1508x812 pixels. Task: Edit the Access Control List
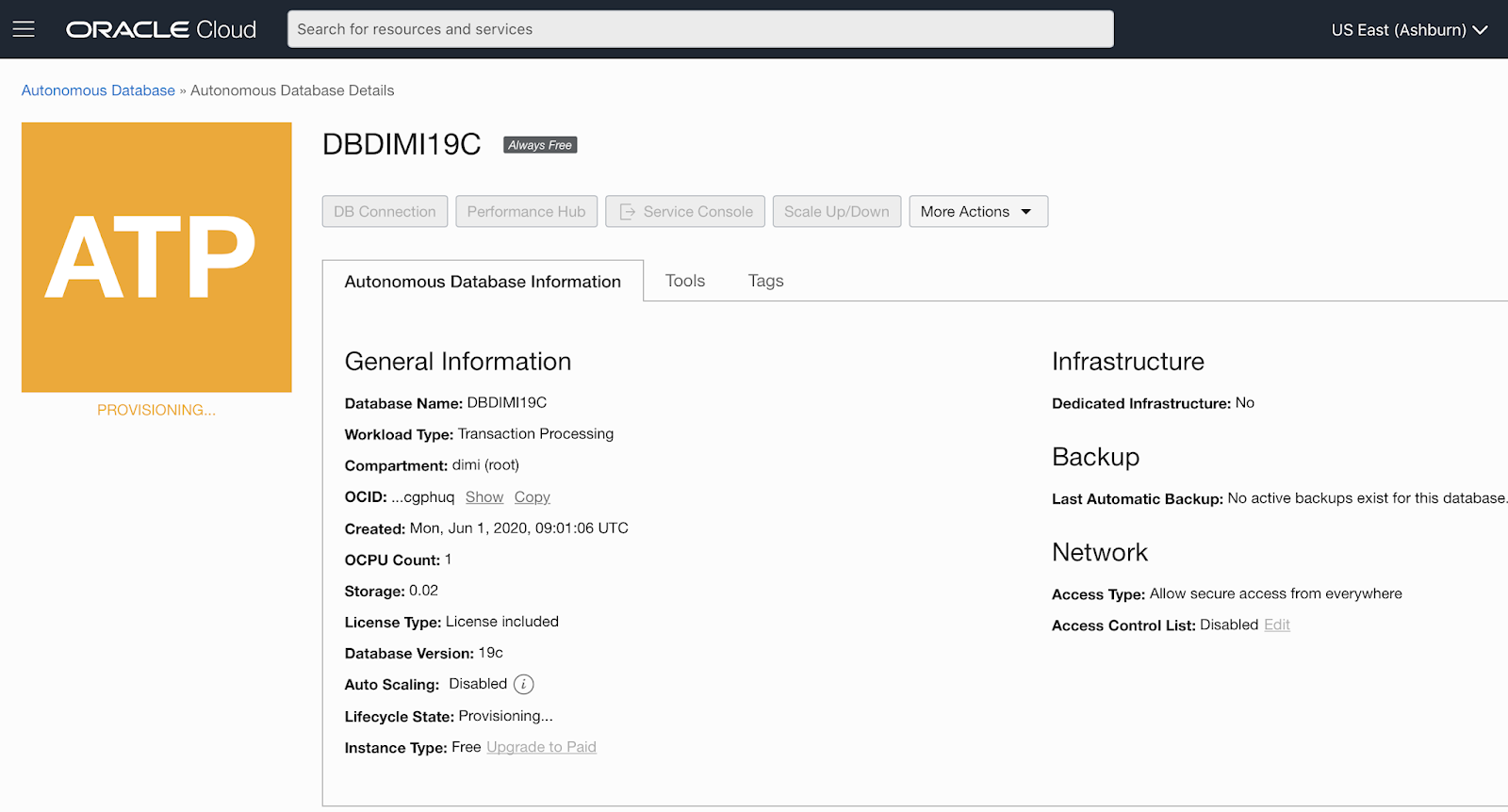(1277, 625)
